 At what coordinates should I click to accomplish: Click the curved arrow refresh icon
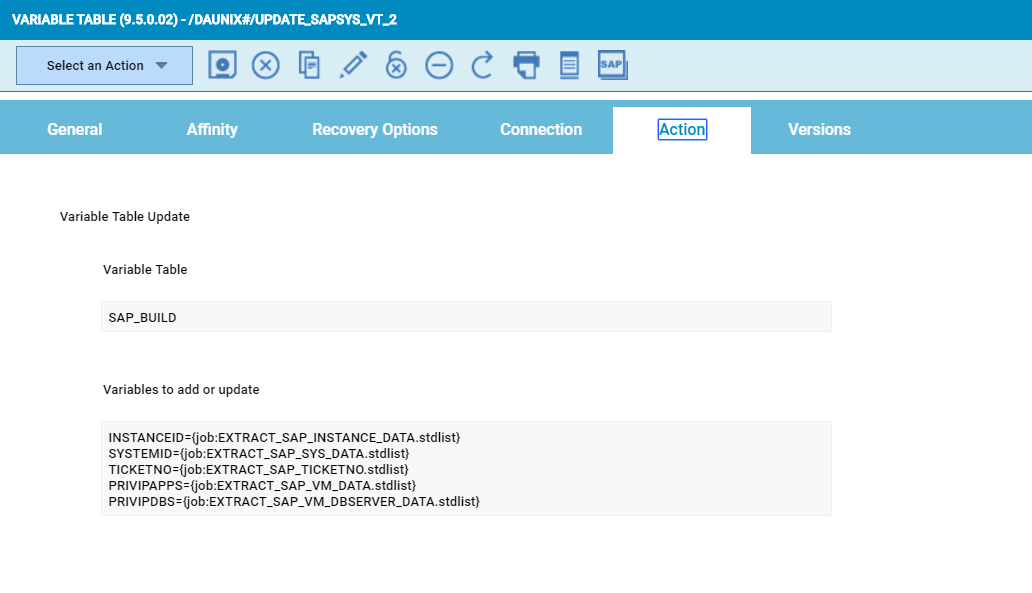tap(482, 66)
